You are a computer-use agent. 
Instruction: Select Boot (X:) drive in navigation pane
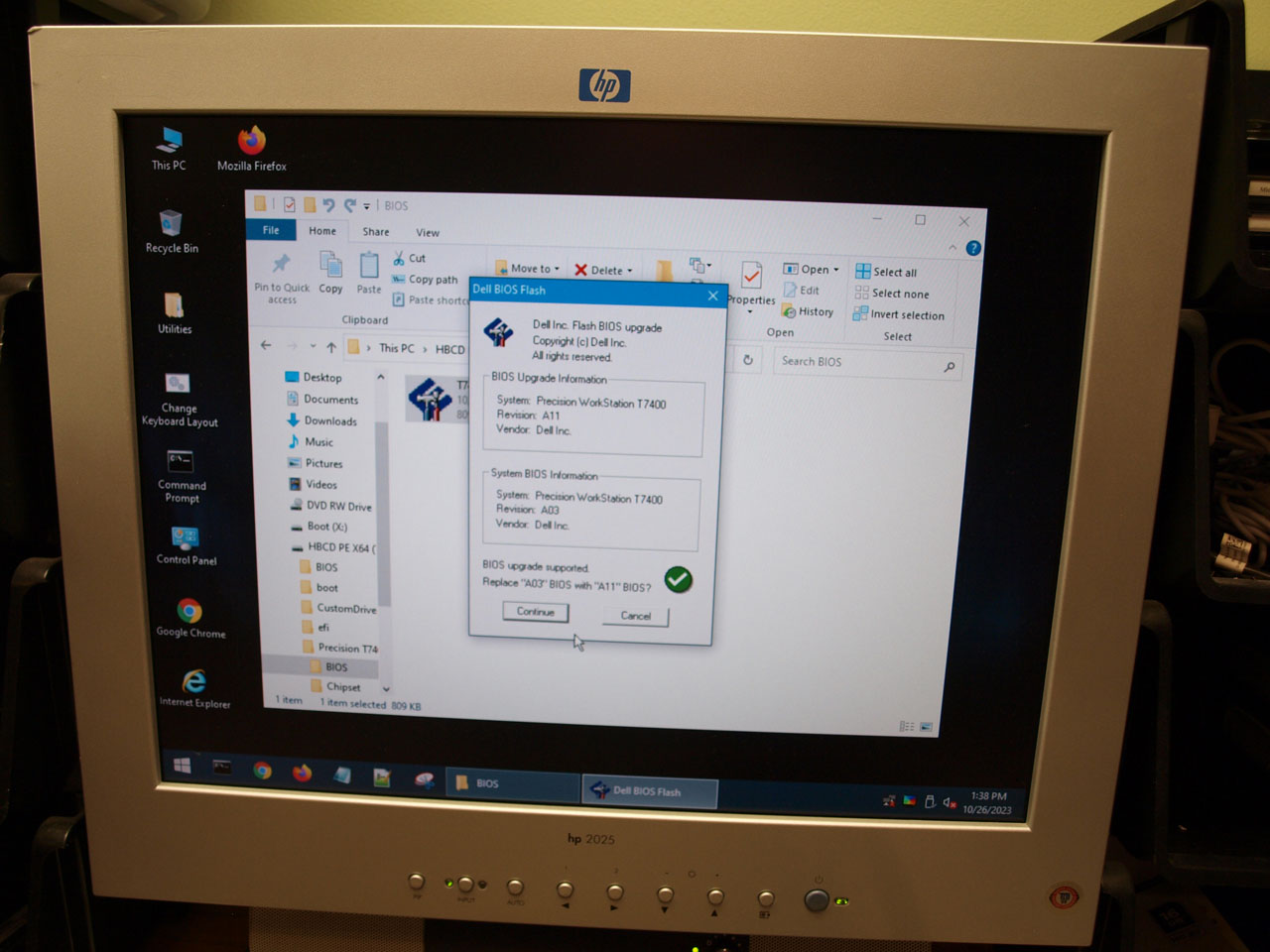pyautogui.click(x=319, y=527)
